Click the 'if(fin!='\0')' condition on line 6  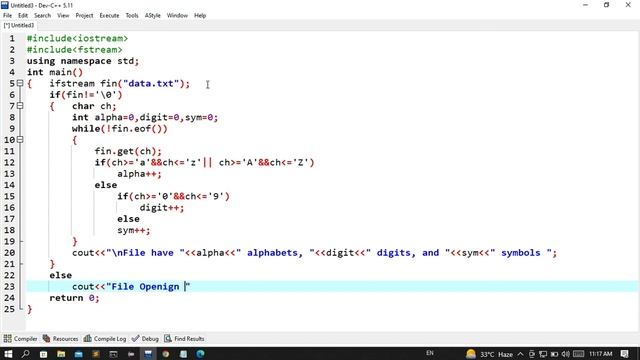pos(86,95)
